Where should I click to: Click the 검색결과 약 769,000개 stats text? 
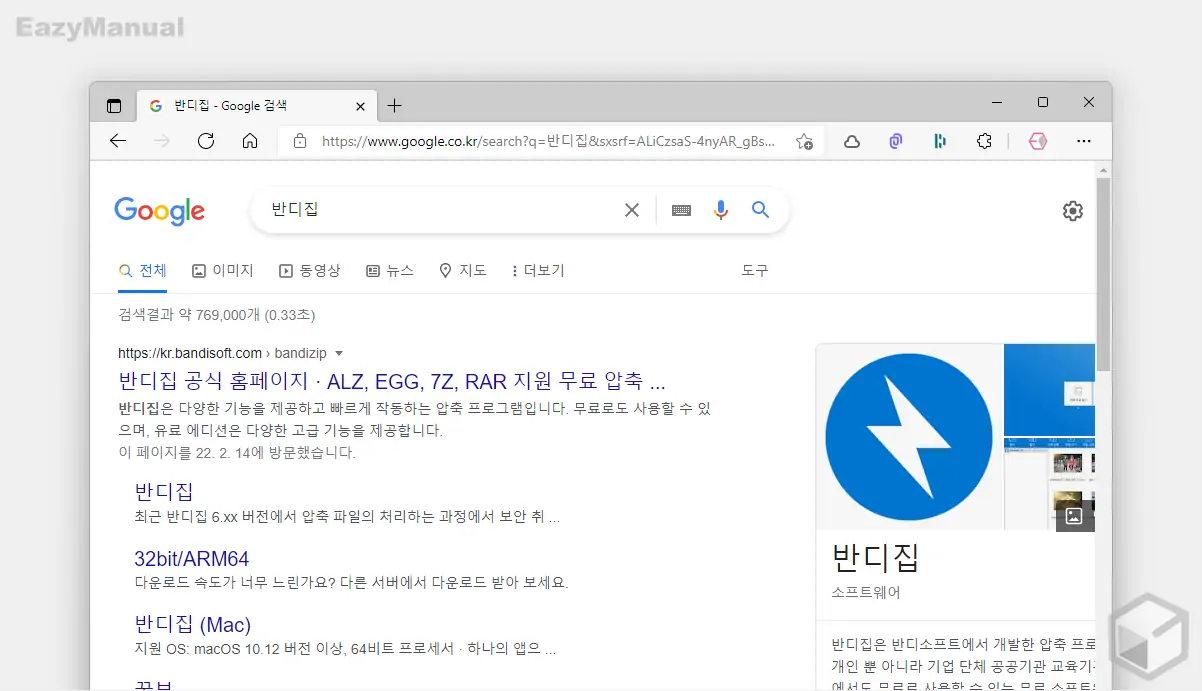click(x=217, y=315)
